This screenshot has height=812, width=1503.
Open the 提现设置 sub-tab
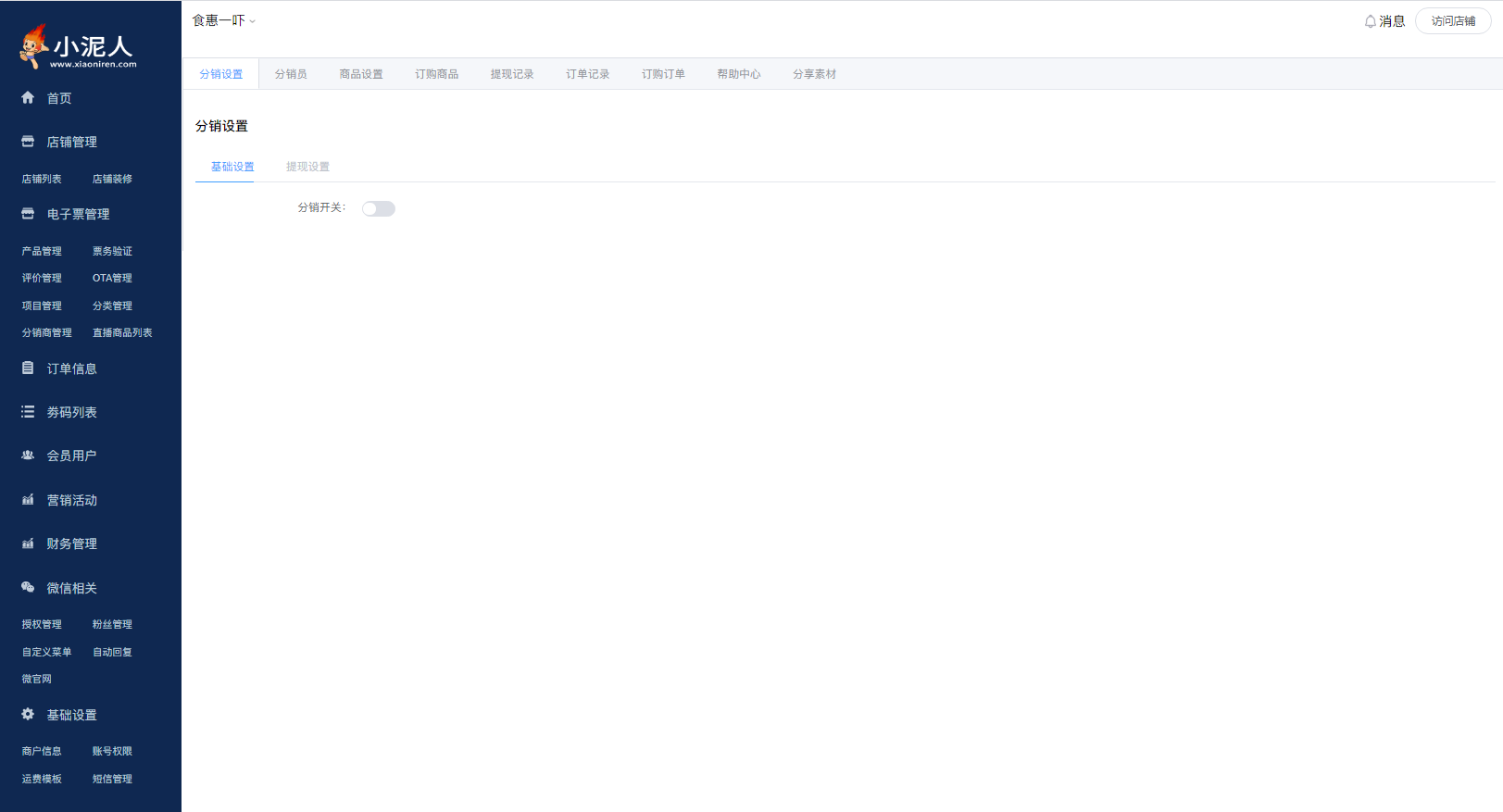(307, 167)
